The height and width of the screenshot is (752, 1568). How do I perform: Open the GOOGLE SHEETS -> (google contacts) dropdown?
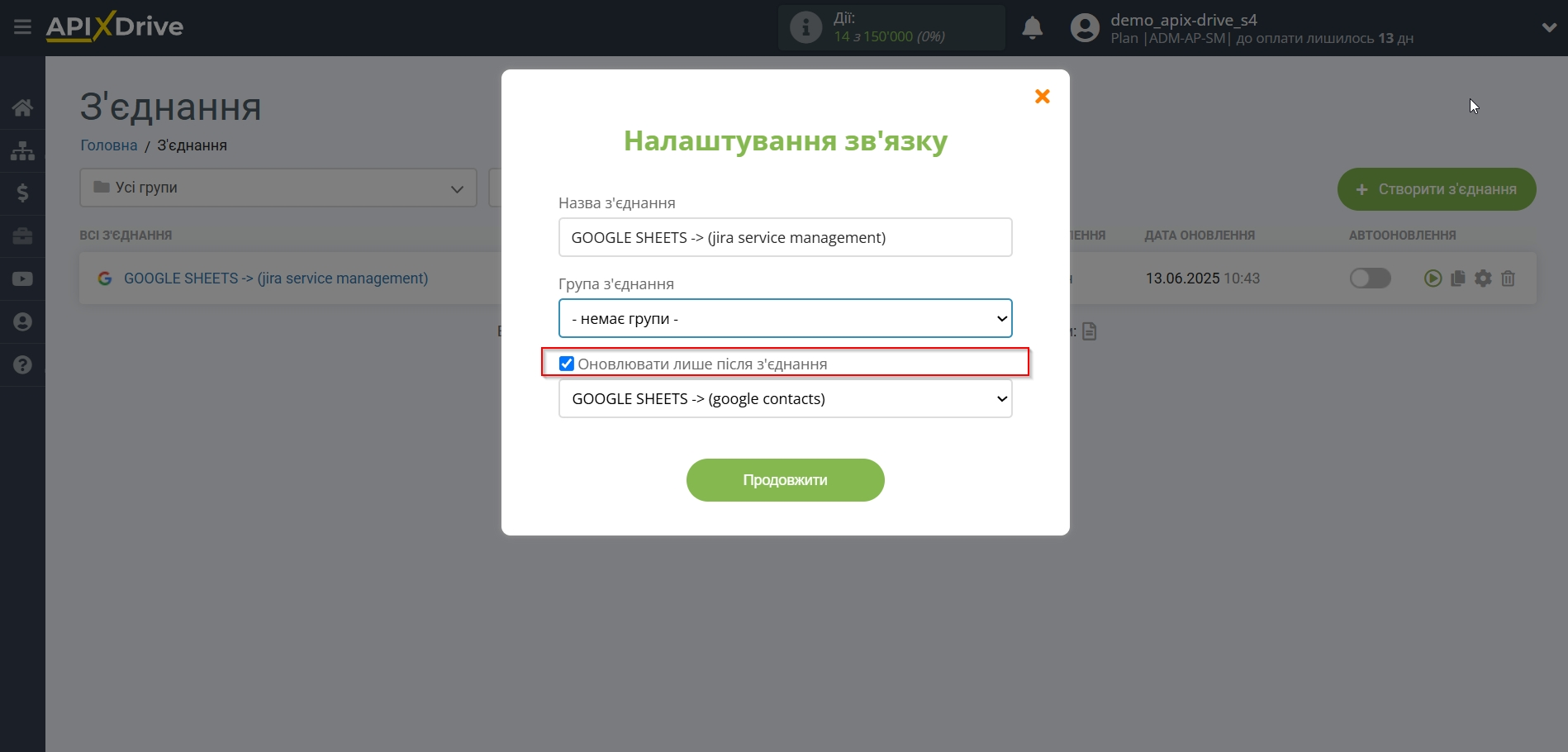(x=785, y=398)
